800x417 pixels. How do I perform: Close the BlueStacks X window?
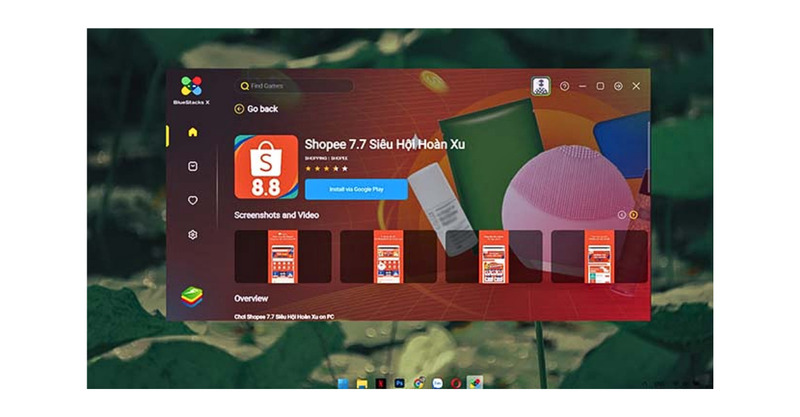click(x=636, y=86)
